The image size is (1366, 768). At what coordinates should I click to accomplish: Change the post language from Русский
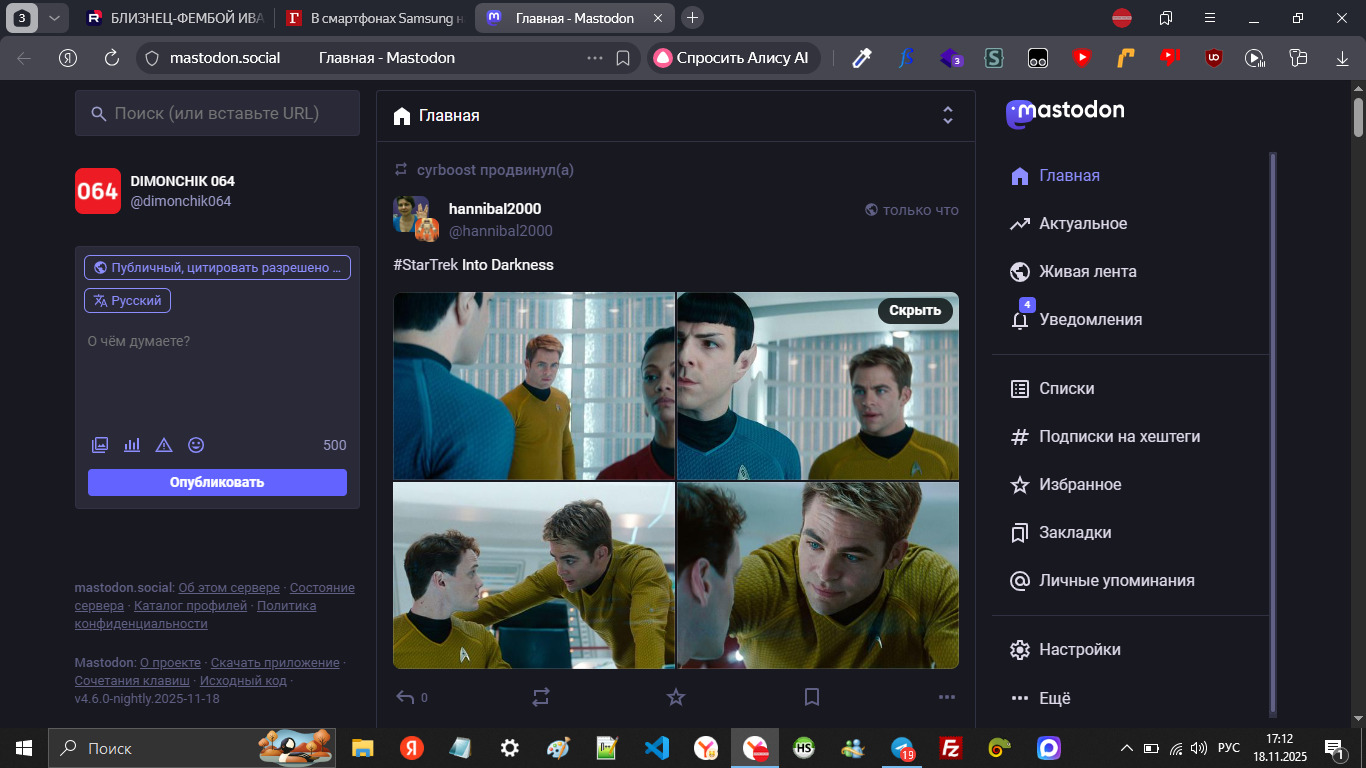pos(128,300)
